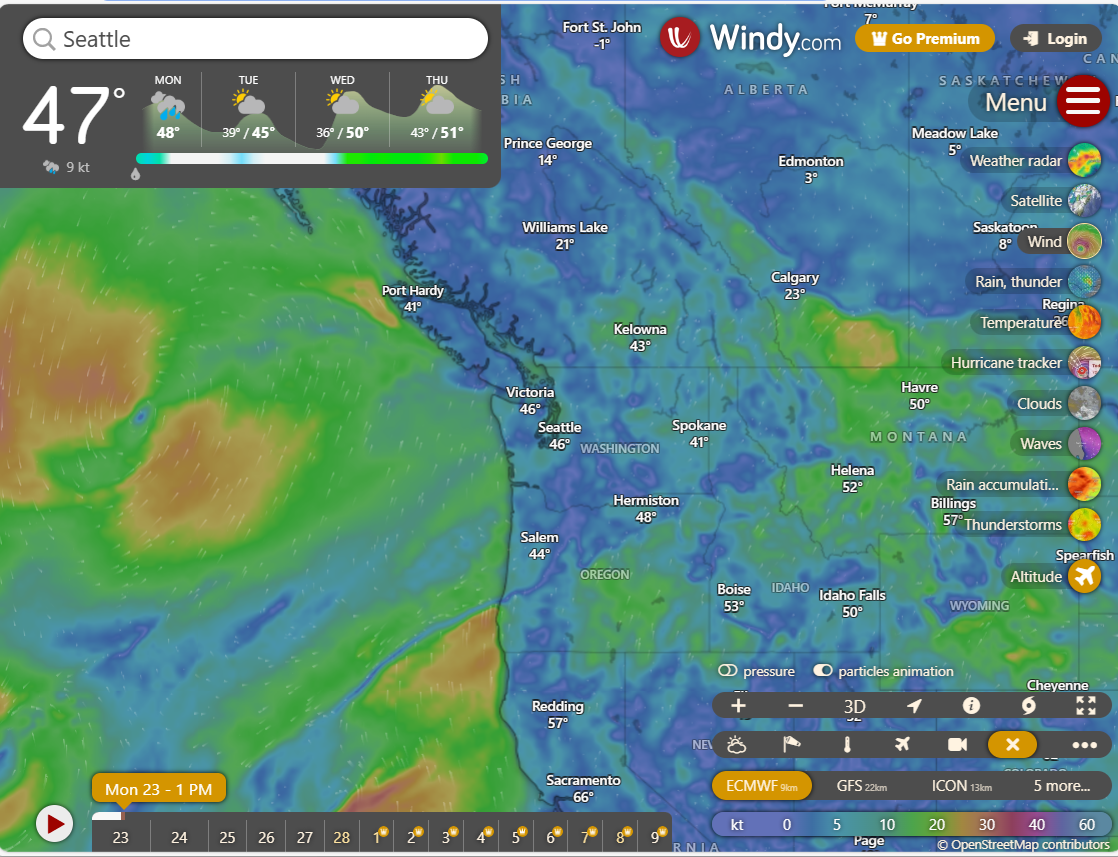Toggle the pressure isolines switch

tap(727, 671)
